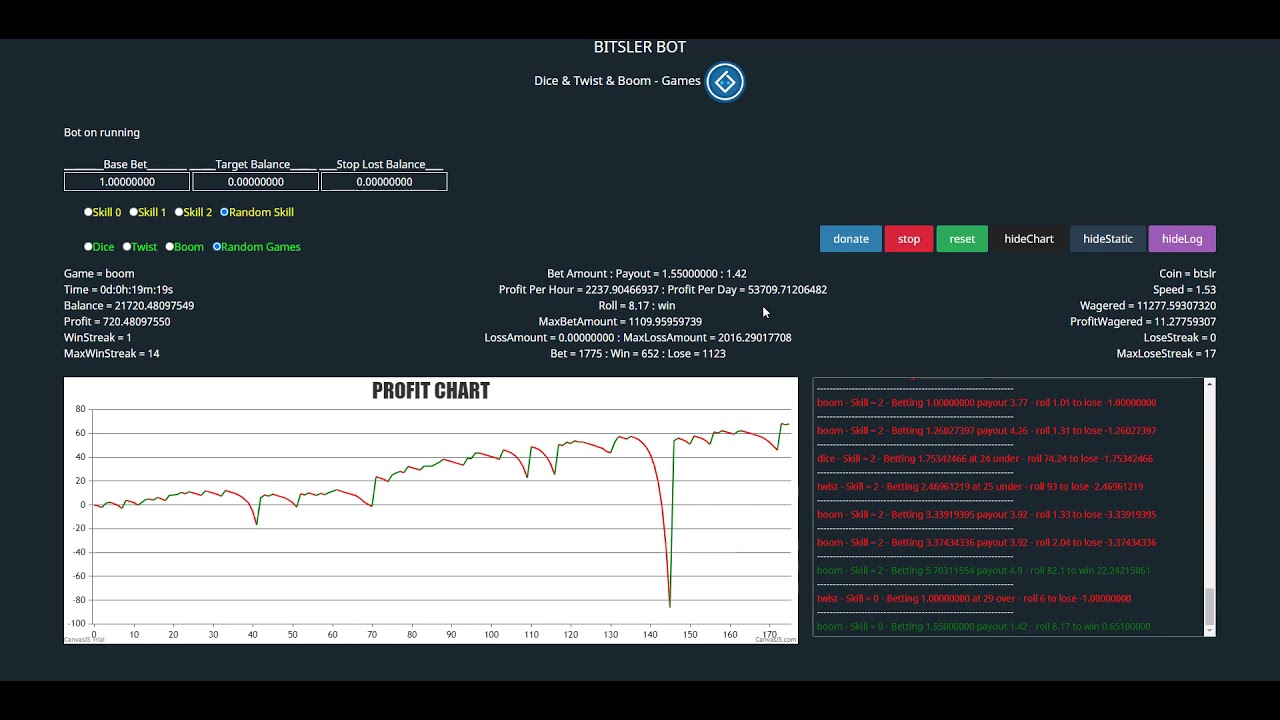Click the 'MaxBetAmount = 1109.95959739' text

click(620, 321)
